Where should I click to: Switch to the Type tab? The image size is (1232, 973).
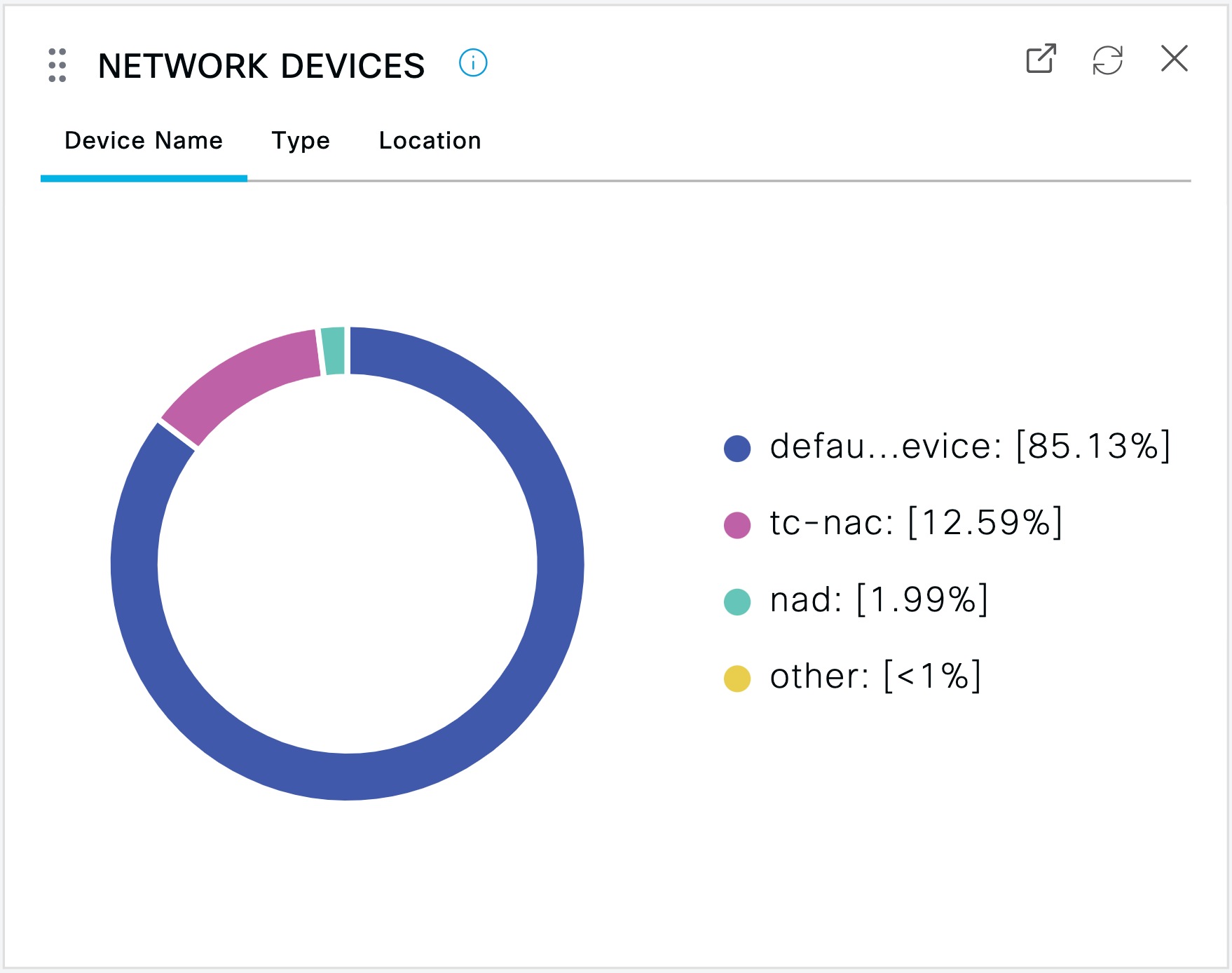coord(301,141)
